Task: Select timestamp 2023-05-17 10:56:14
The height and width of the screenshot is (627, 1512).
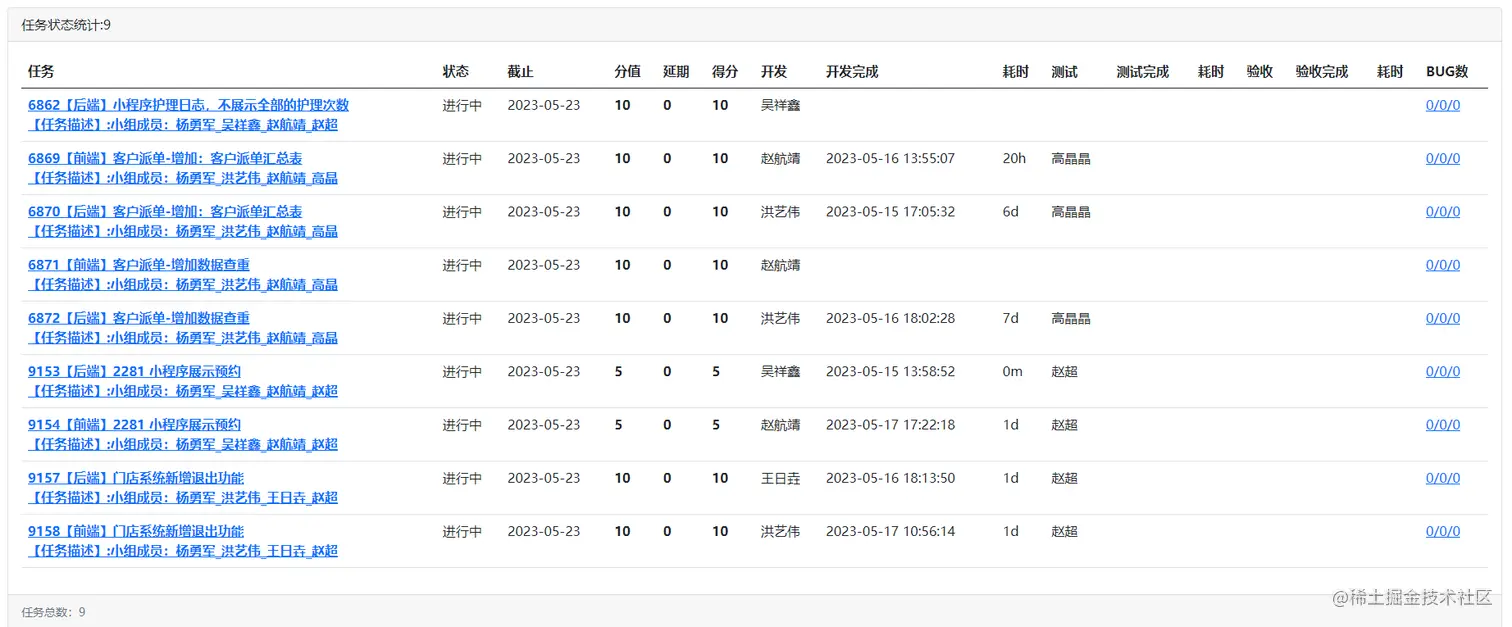Action: 890,531
